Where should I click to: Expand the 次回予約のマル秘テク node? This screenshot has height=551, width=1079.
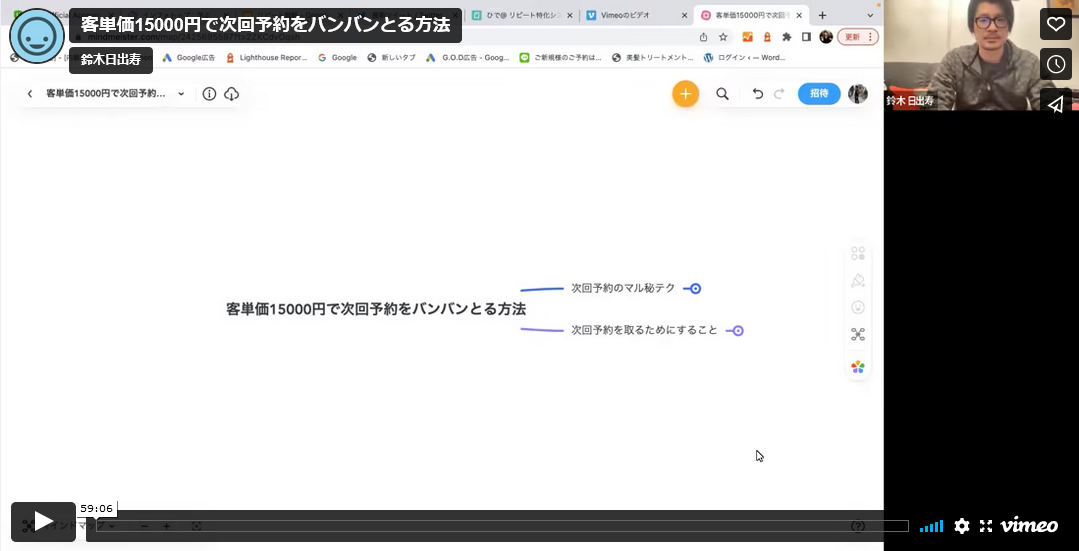coord(695,288)
